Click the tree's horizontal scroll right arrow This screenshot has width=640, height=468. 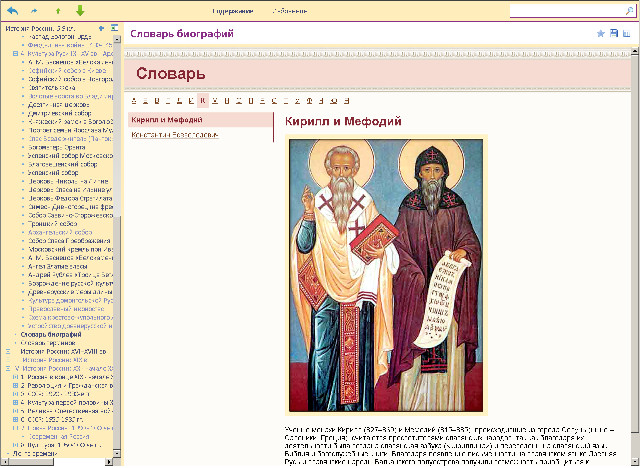109,461
